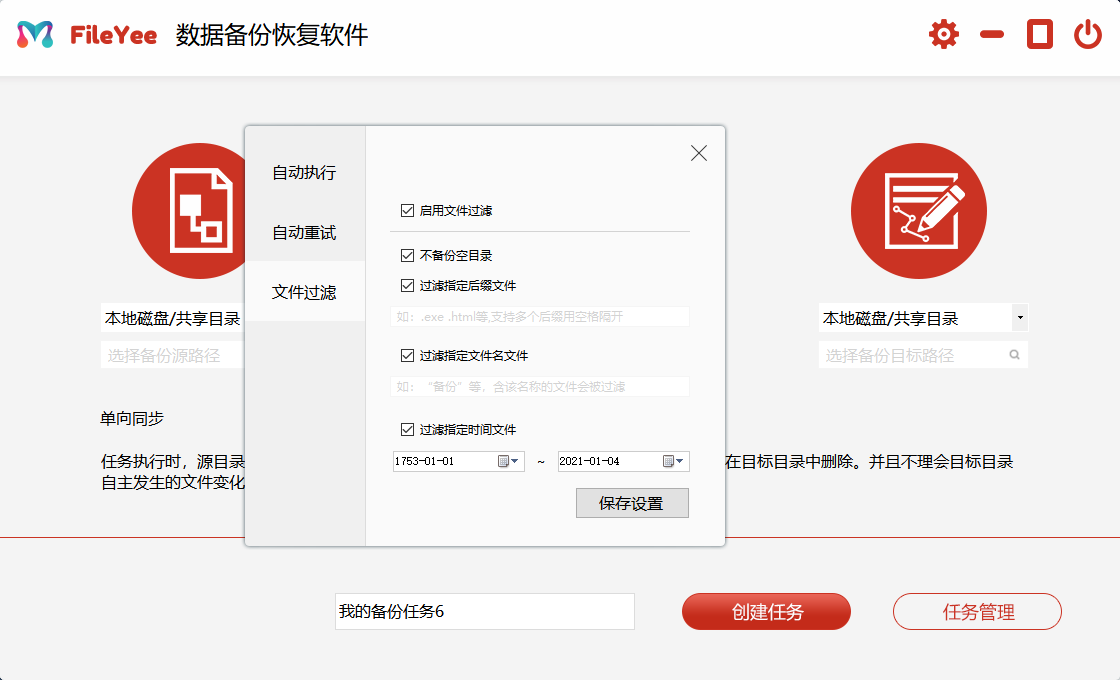This screenshot has width=1120, height=680.
Task: Disable the 启用文件过滤 checkbox
Action: [406, 210]
